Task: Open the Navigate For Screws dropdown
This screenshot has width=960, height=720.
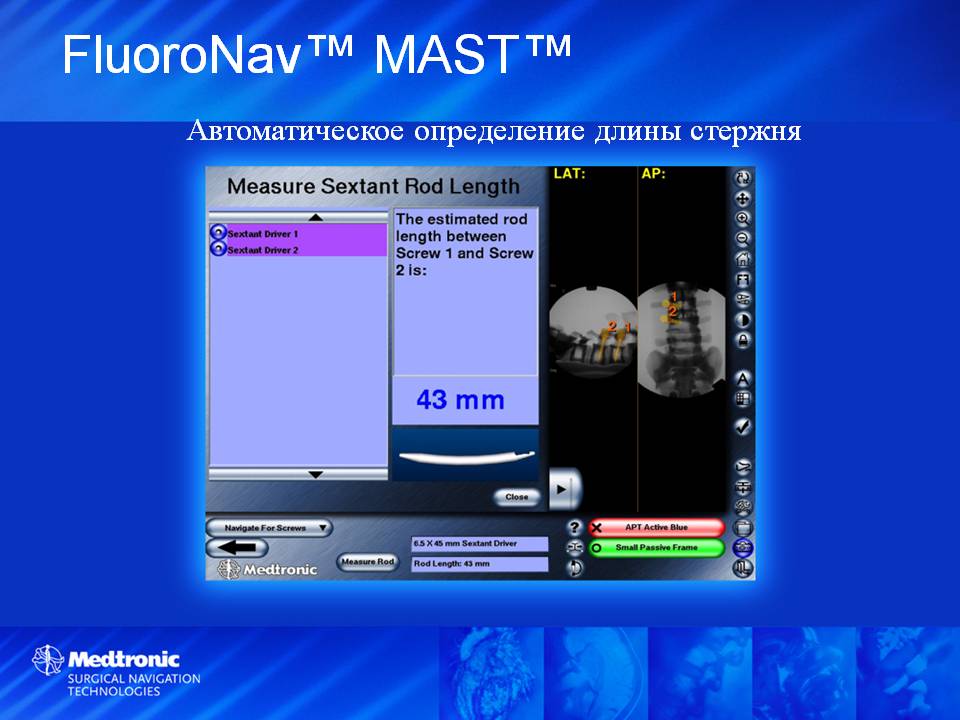Action: 269,528
